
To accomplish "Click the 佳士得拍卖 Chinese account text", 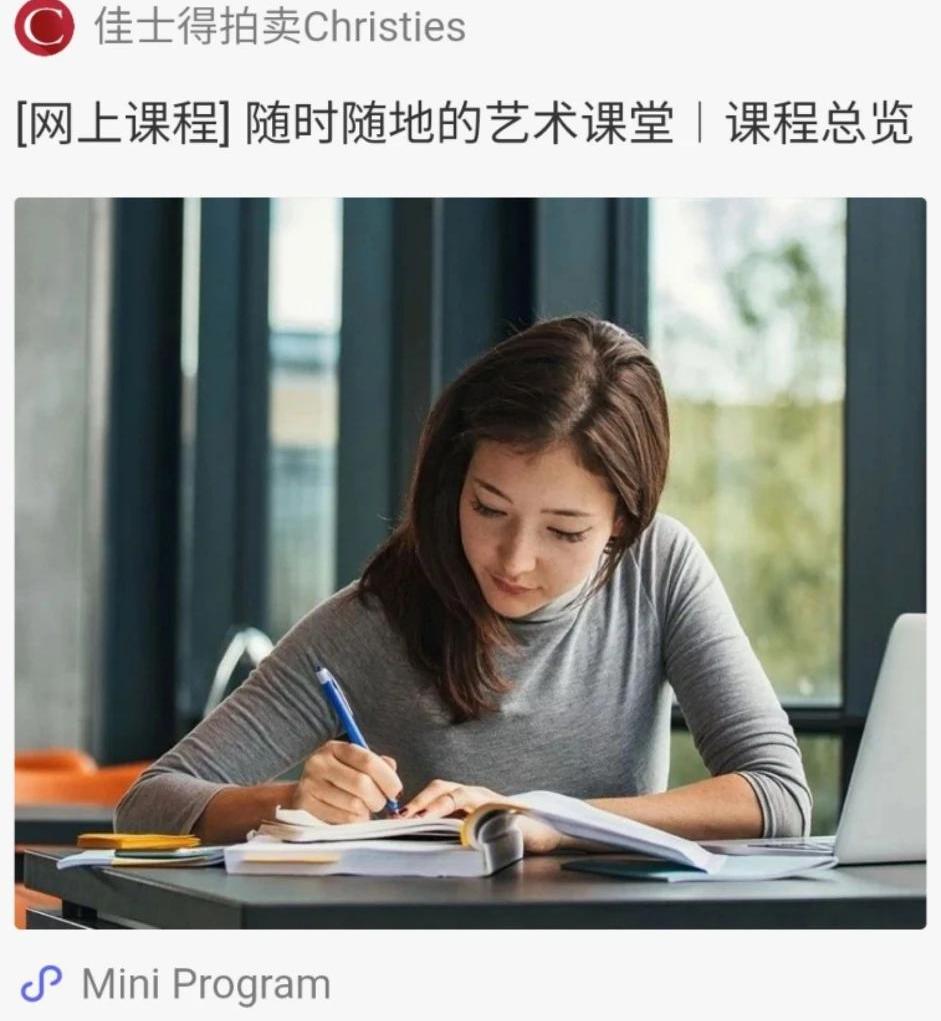I will [x=198, y=27].
